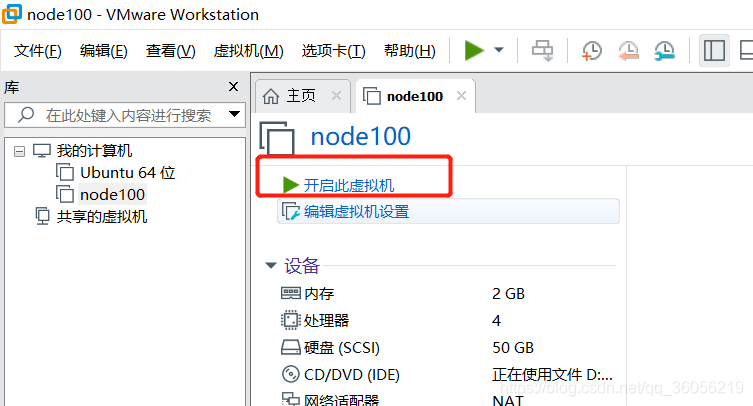The height and width of the screenshot is (406, 753).
Task: Click the 共享的虚拟机 icon
Action: [42, 216]
